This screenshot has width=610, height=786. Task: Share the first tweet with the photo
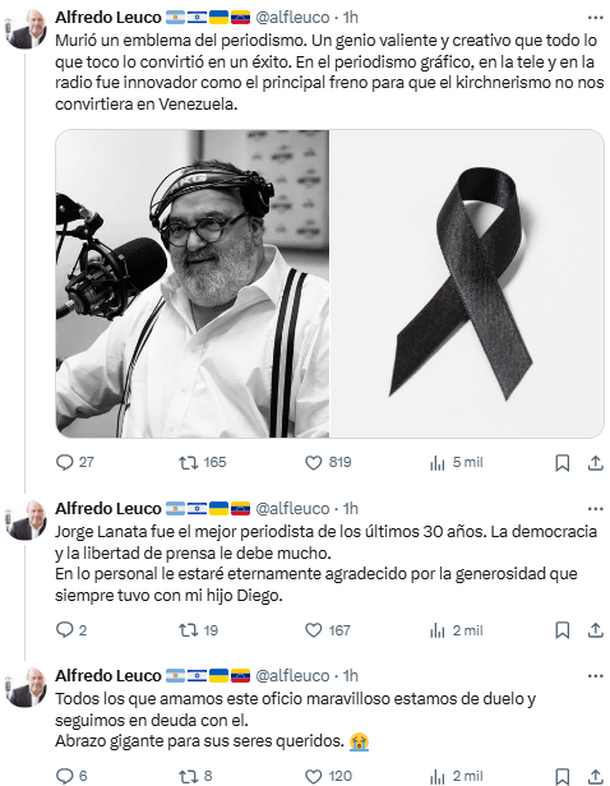coord(595,463)
